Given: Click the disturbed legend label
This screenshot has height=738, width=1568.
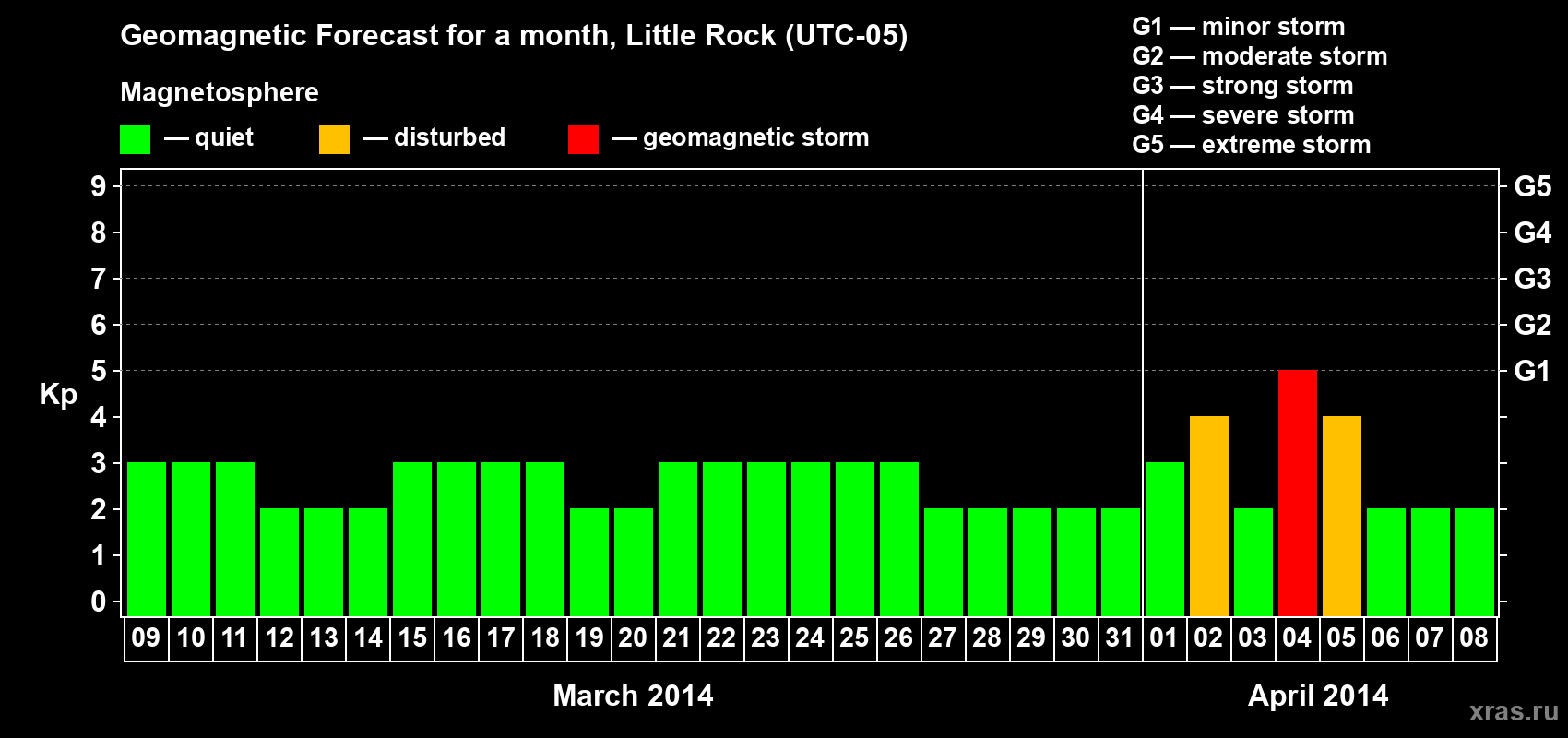Looking at the screenshot, I should click(x=449, y=137).
